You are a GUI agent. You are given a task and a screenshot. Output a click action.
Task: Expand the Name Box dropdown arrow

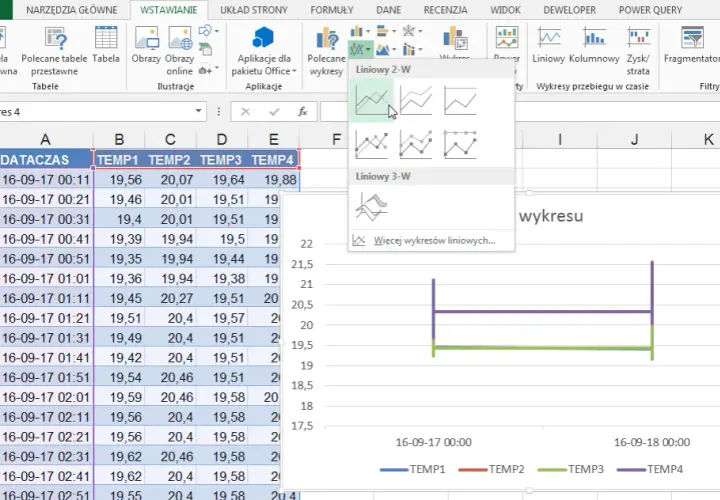coord(198,111)
